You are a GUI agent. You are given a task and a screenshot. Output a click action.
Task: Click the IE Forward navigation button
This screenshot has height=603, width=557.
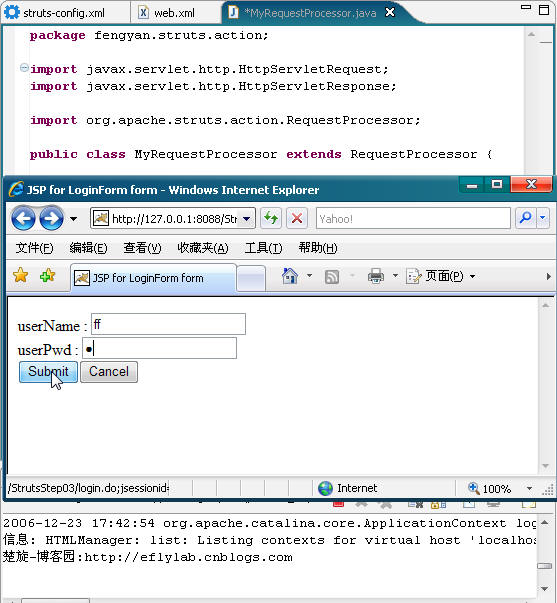pyautogui.click(x=52, y=218)
